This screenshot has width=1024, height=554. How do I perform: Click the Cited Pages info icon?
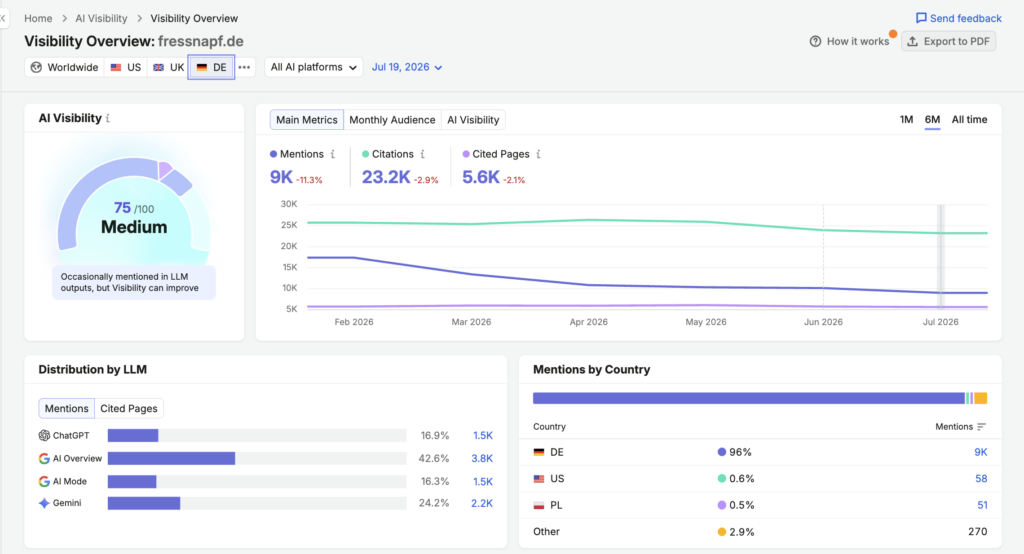click(538, 154)
